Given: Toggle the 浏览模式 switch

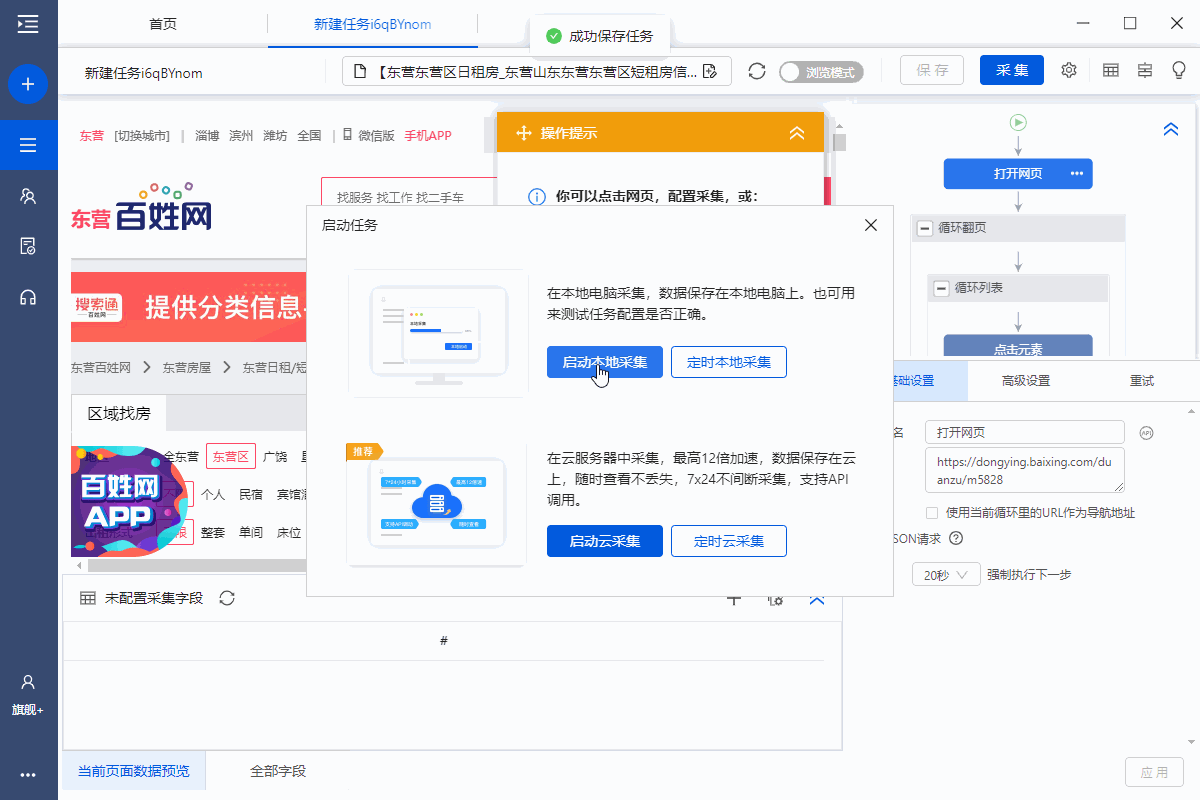Looking at the screenshot, I should click(820, 72).
